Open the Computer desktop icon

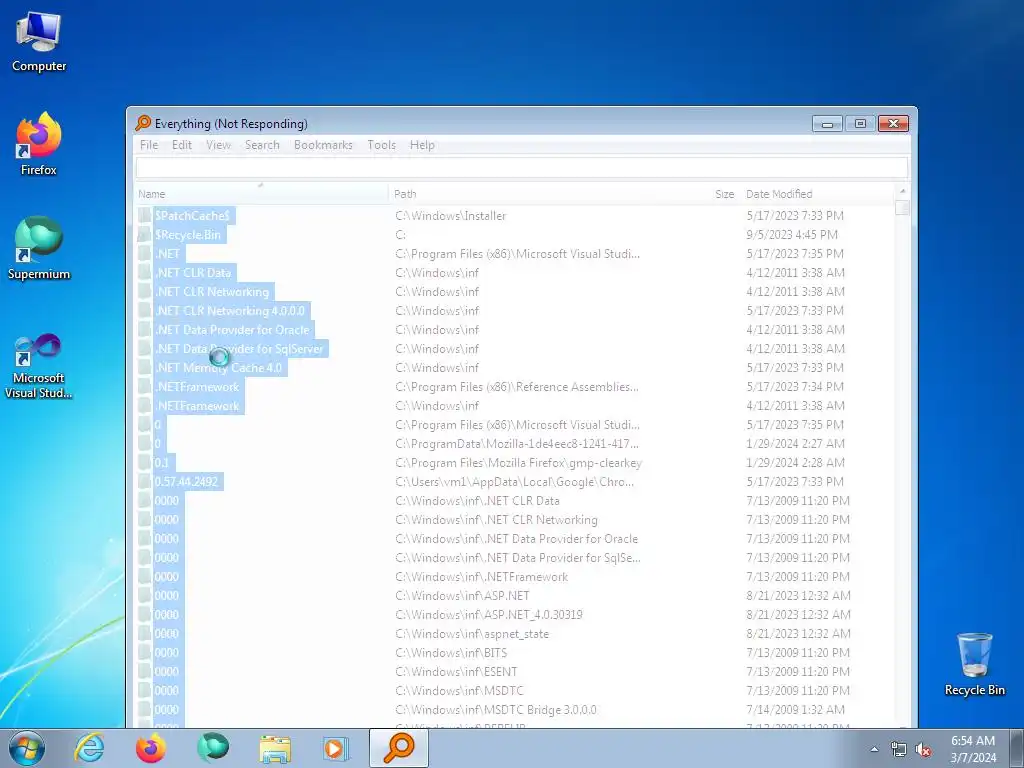point(39,42)
